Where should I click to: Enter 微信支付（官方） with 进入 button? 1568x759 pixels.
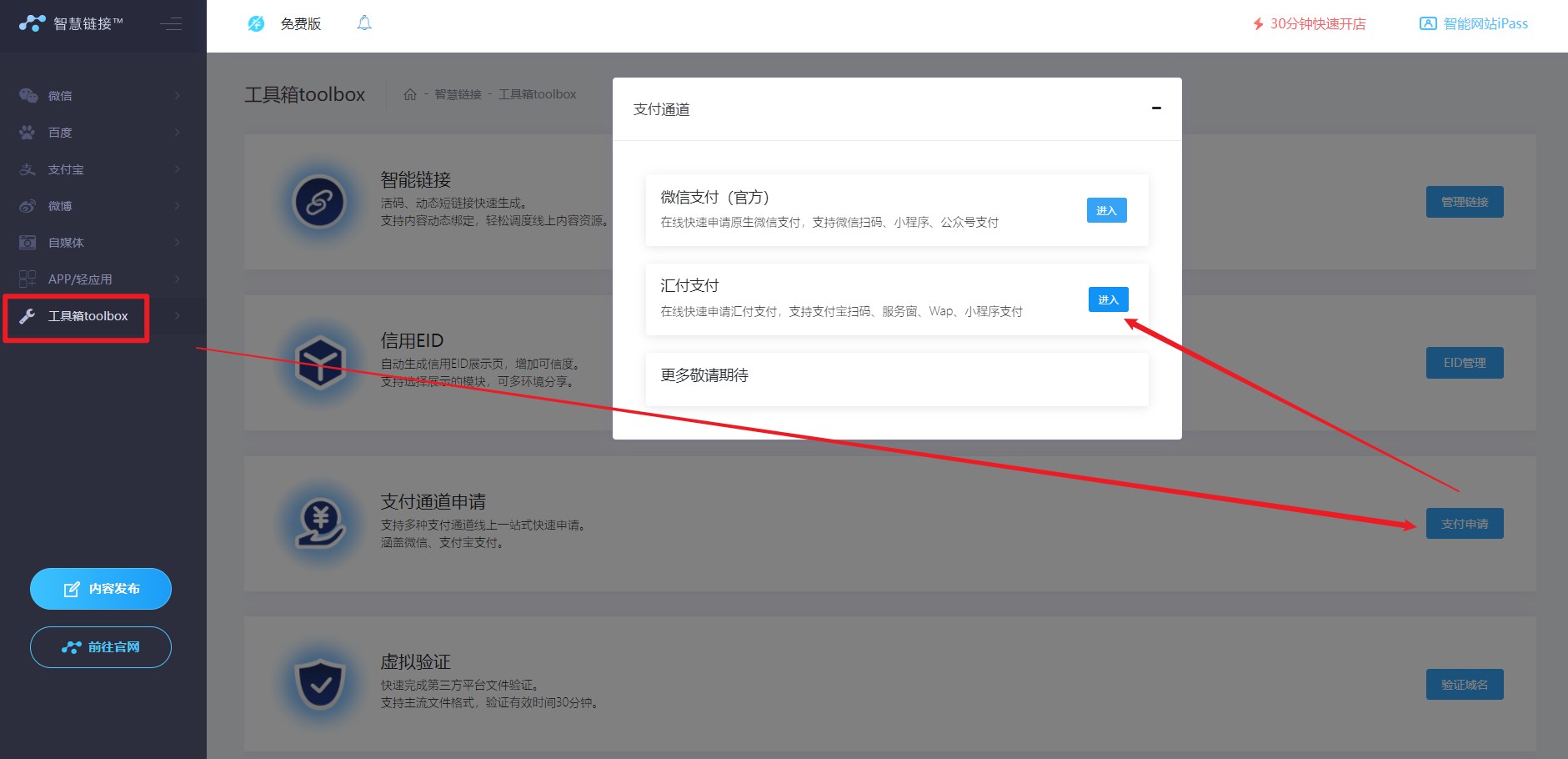tap(1106, 210)
